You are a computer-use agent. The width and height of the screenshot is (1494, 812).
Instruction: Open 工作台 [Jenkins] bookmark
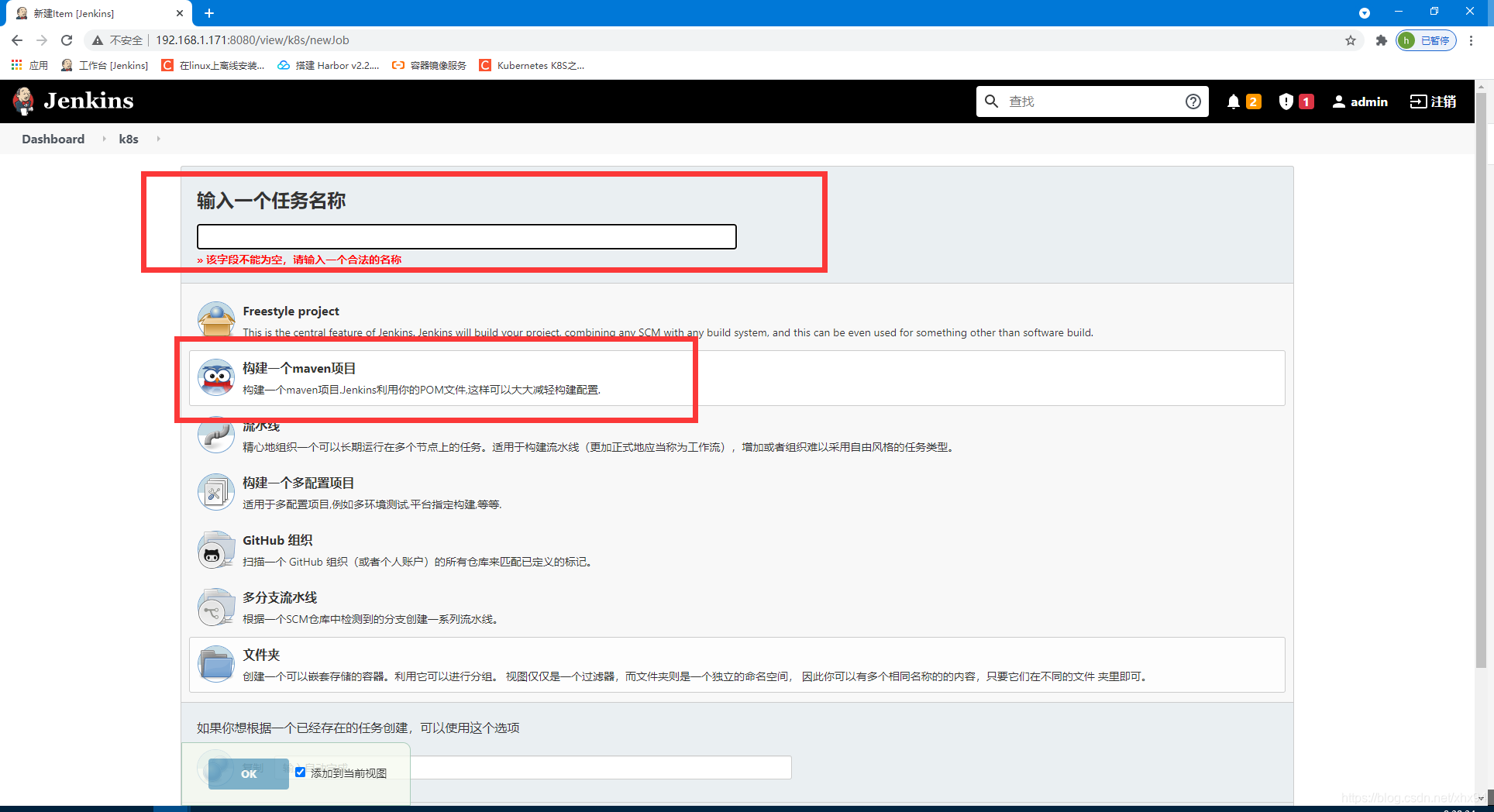(x=105, y=65)
